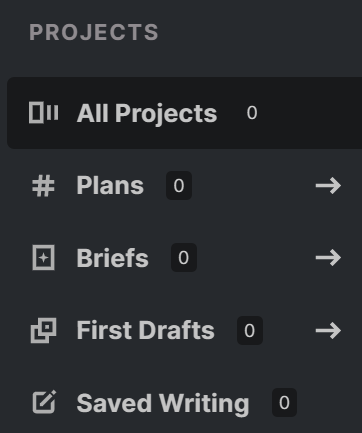Click the Saved Writing count badge
Screen dimensions: 362x433
click(284, 402)
